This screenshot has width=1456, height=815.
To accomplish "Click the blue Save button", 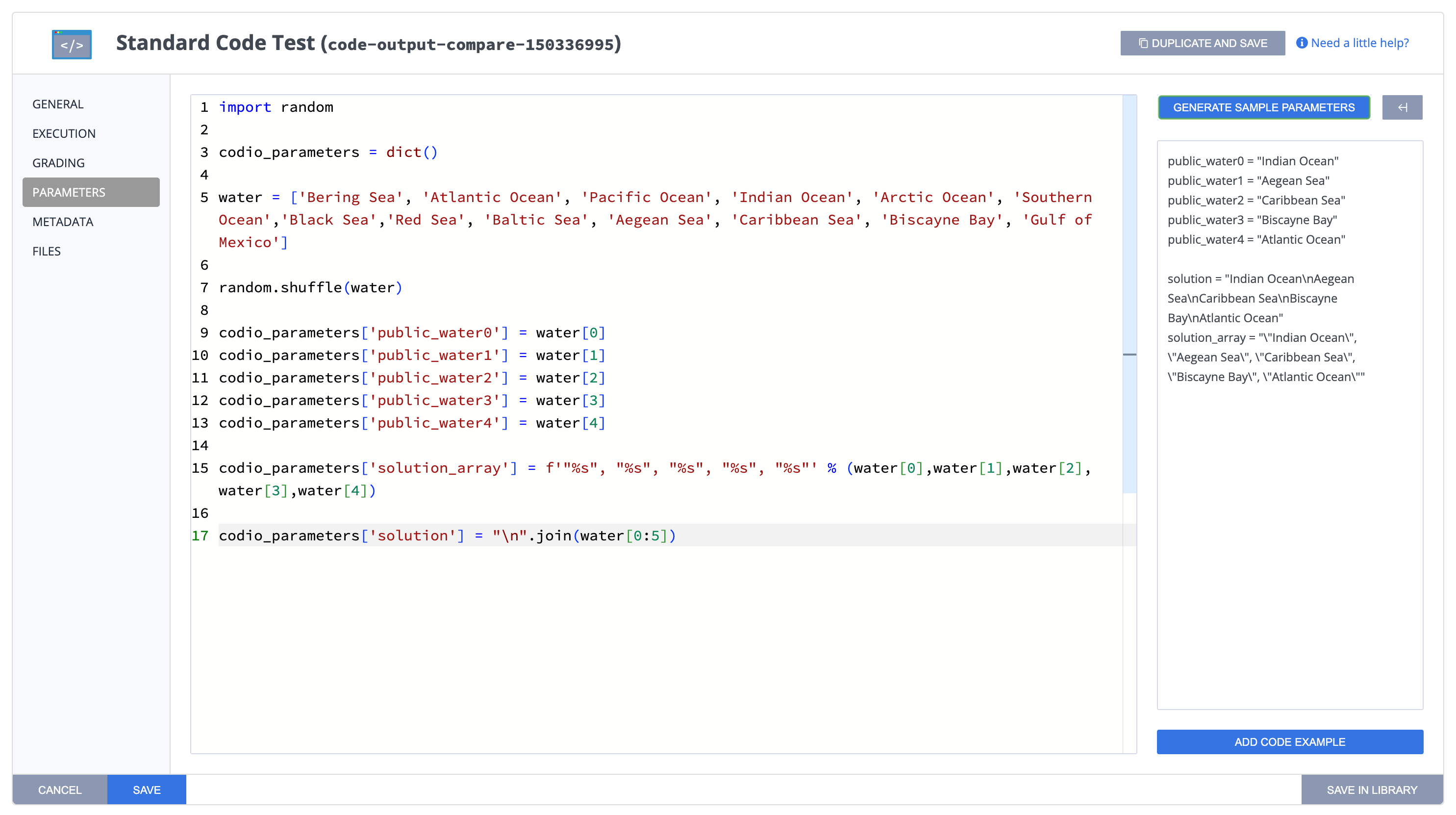I will point(147,790).
